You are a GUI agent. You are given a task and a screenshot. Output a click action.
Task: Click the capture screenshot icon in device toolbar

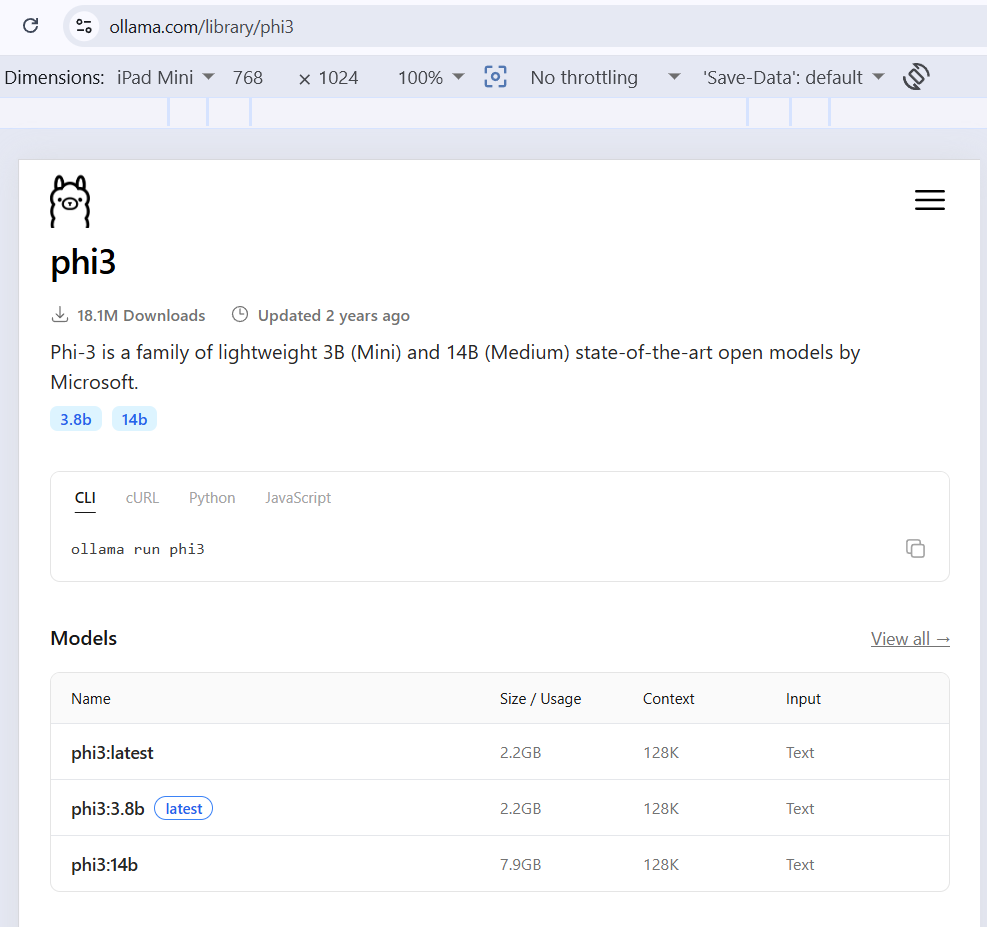[495, 77]
